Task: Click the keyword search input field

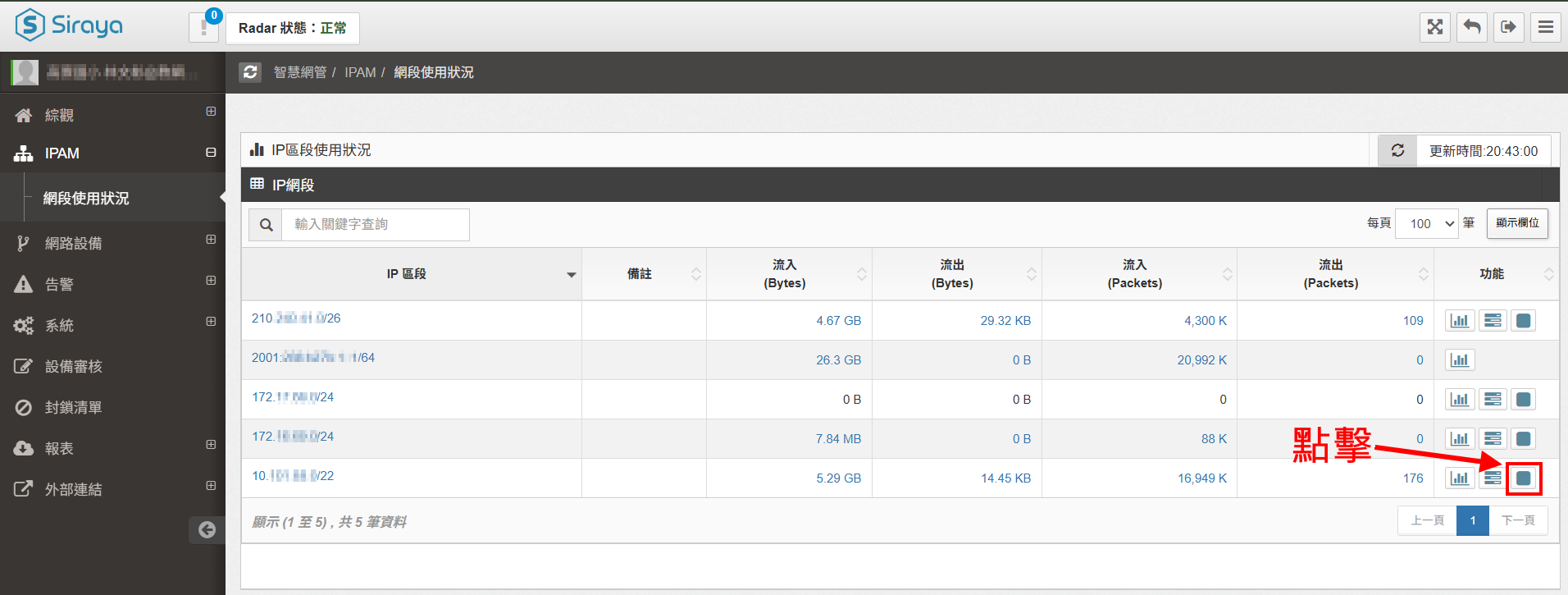Action: (x=375, y=225)
